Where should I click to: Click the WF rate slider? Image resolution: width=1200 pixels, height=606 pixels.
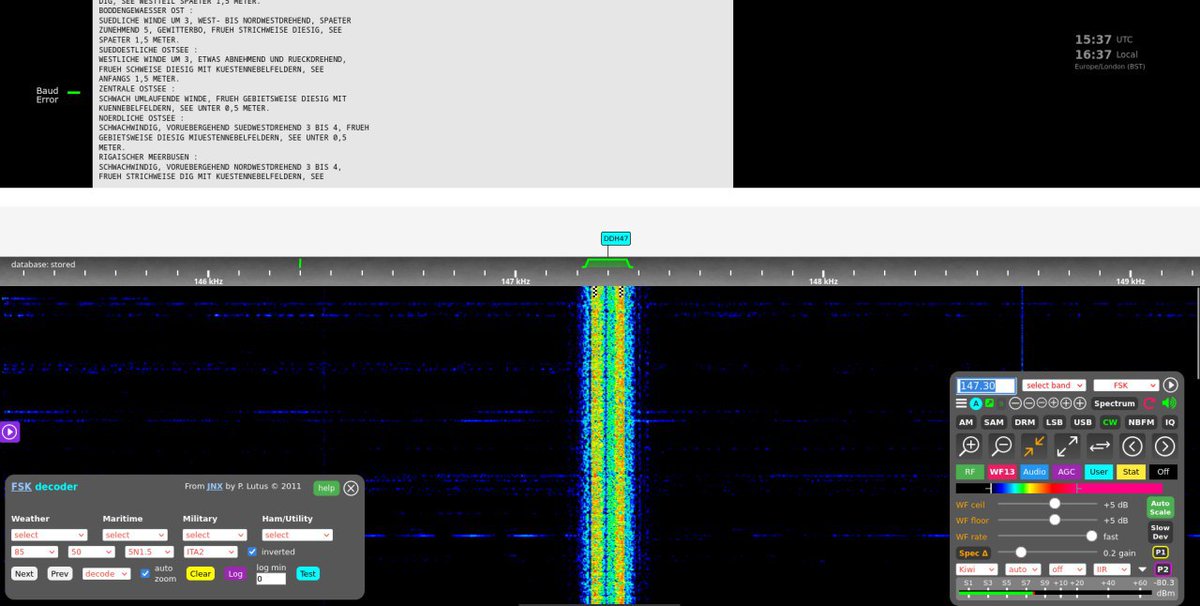(1047, 536)
